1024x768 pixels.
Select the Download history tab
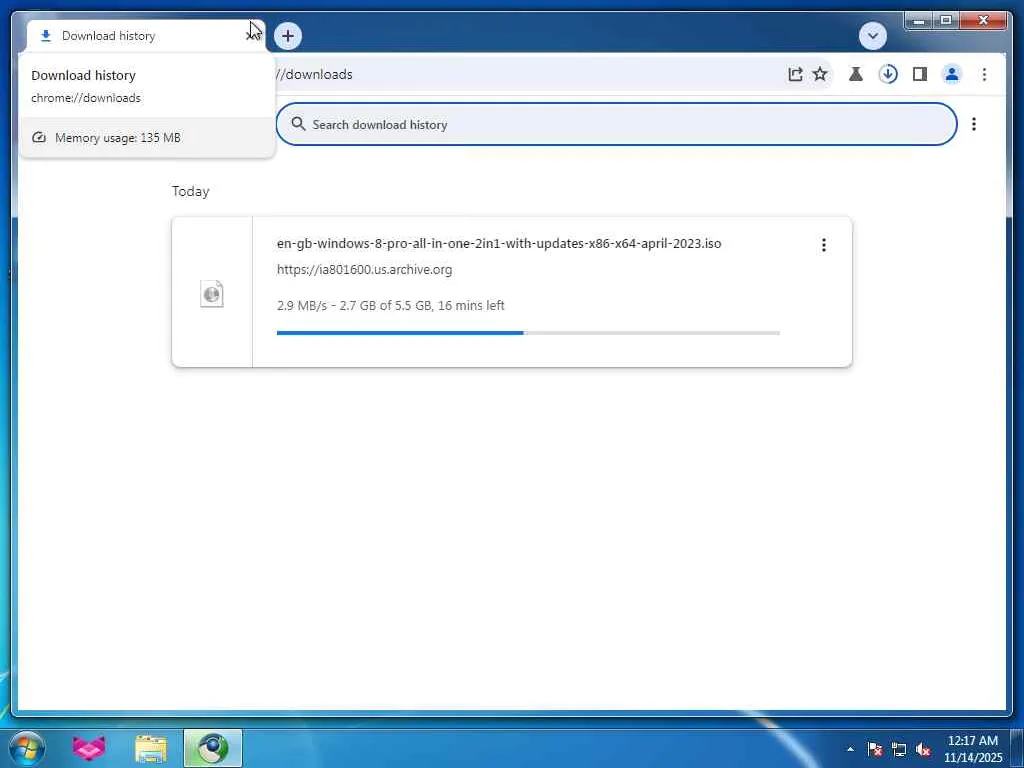(x=145, y=36)
